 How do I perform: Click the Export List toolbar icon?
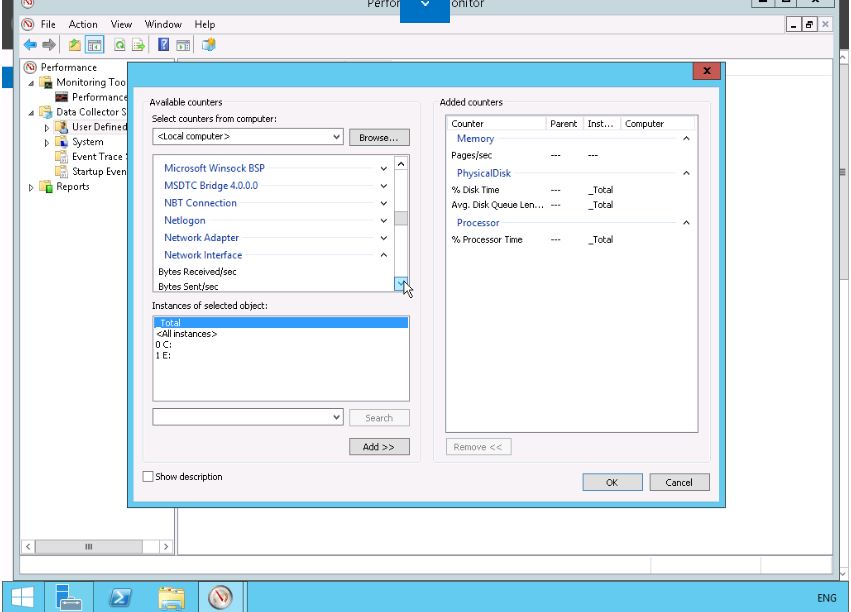tap(138, 45)
